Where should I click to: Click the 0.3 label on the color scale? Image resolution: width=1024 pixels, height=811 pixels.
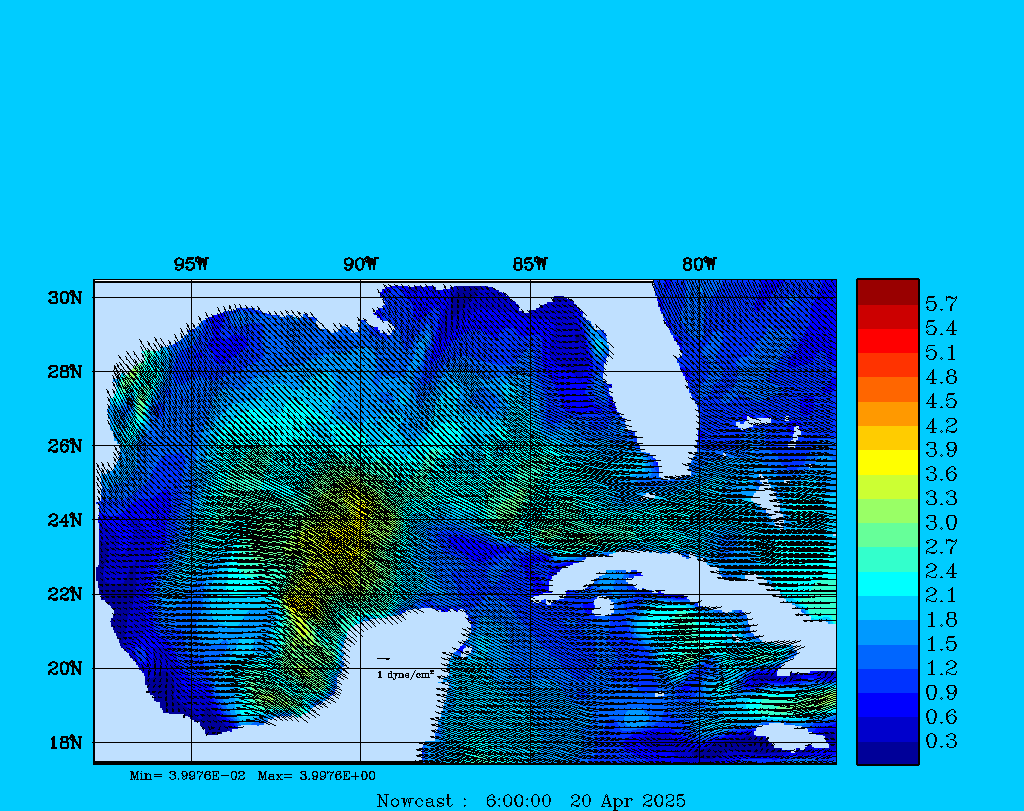click(x=940, y=741)
